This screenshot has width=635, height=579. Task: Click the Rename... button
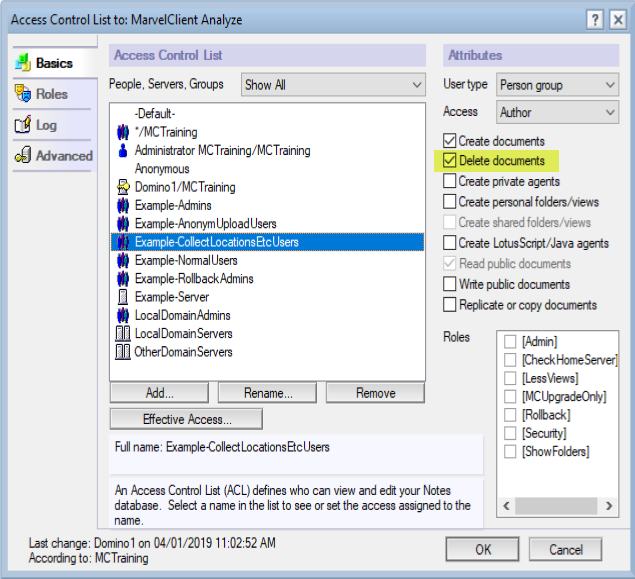click(x=267, y=393)
